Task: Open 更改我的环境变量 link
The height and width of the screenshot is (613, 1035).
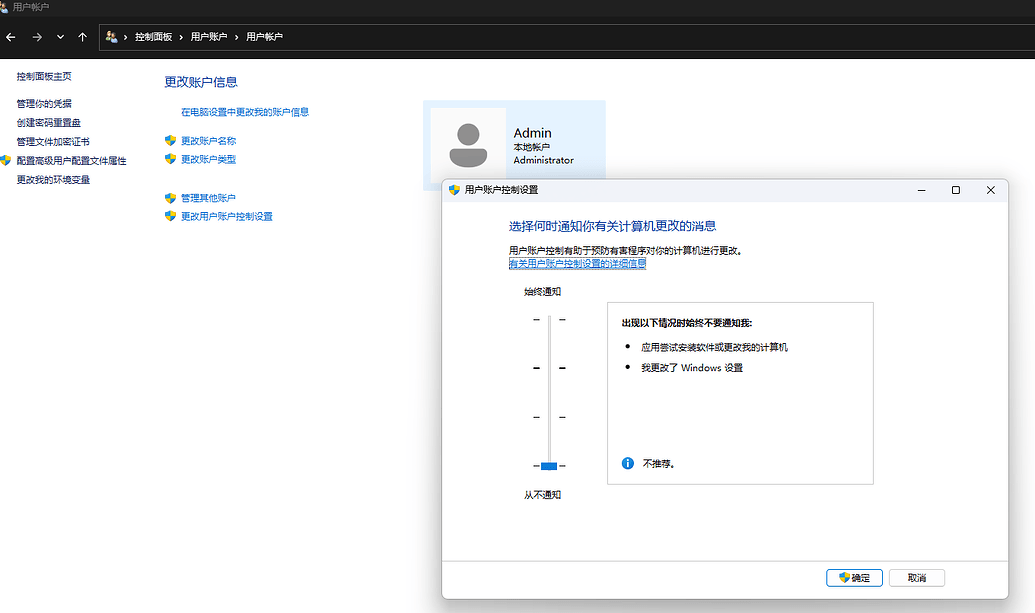Action: [53, 179]
